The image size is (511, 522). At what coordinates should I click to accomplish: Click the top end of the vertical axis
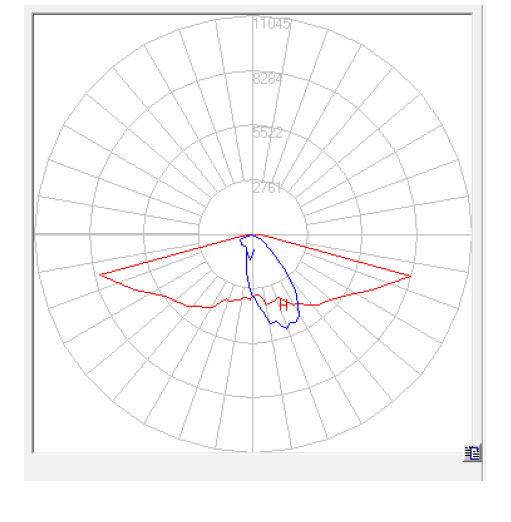click(x=253, y=17)
